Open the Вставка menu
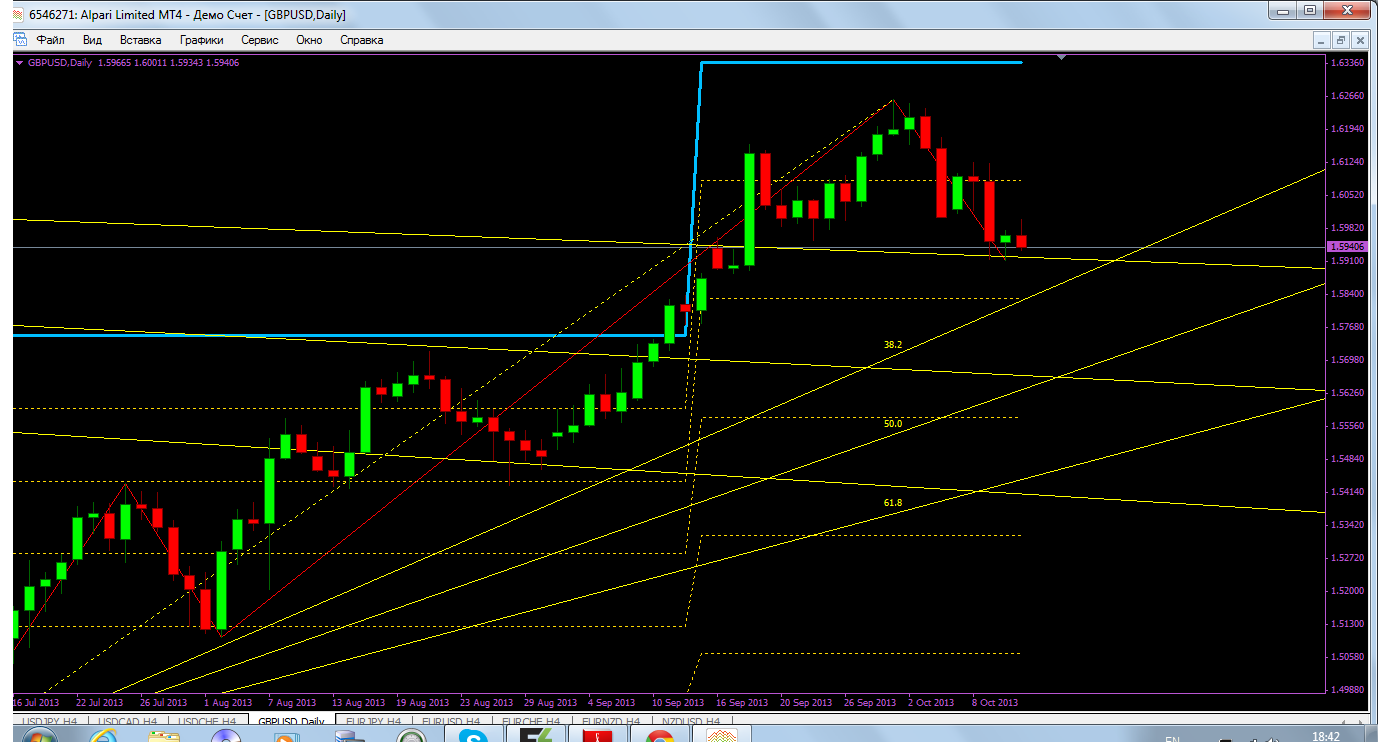1378x742 pixels. point(140,40)
